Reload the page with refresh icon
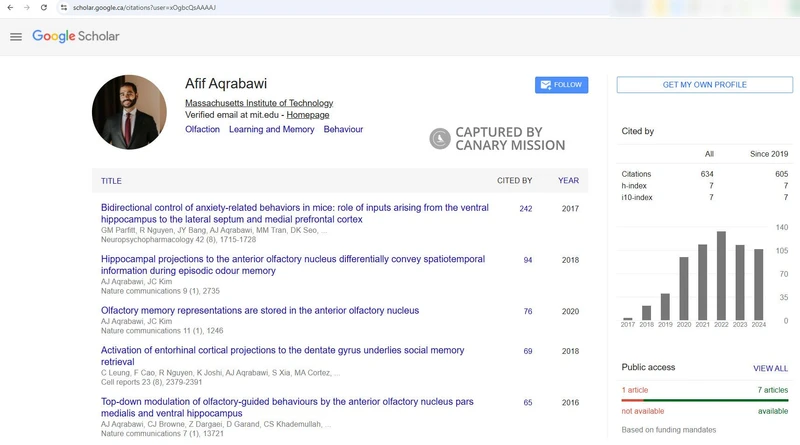Screen dimensions: 800x445 [44, 8]
